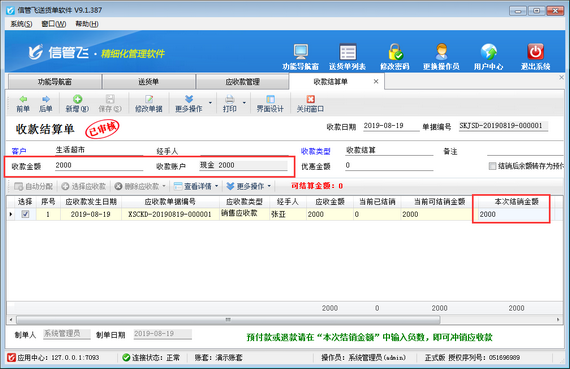Click the 销售应收款 cell
This screenshot has width=570, height=369.
click(244, 214)
